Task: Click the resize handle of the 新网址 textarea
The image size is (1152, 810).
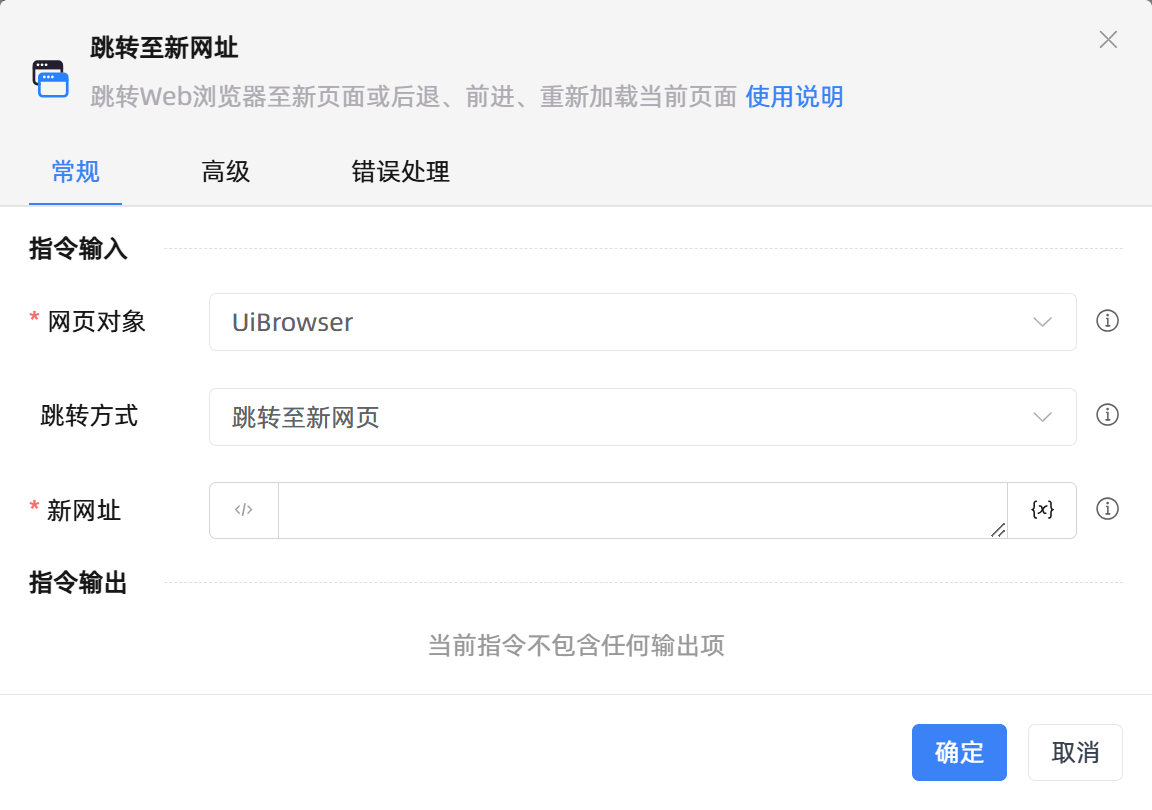Action: pos(997,529)
